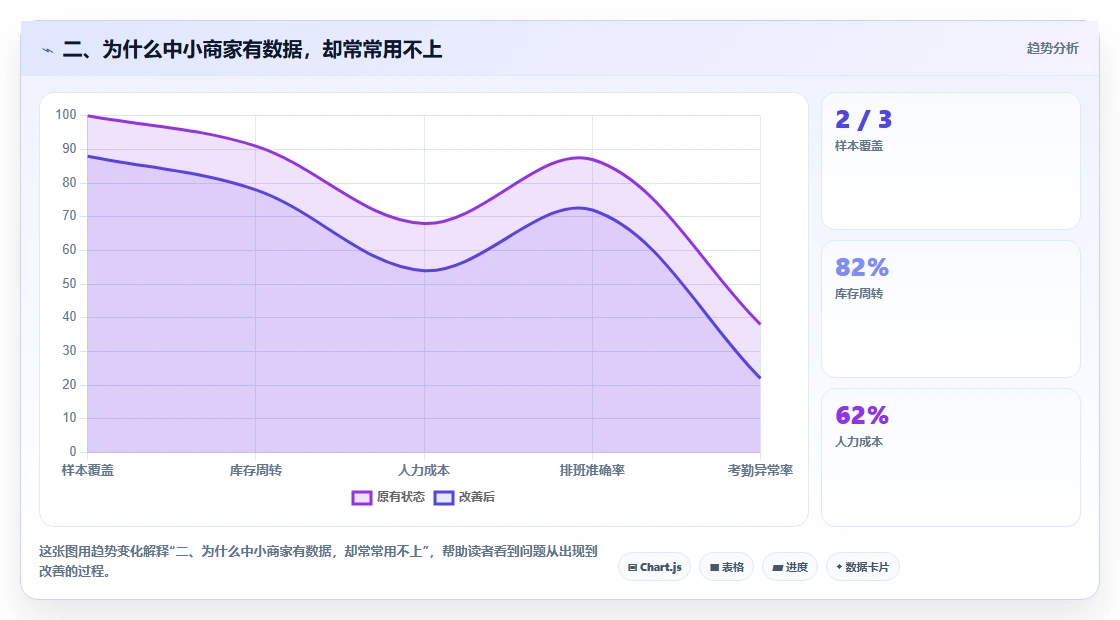The height and width of the screenshot is (620, 1120).
Task: Toggle the 改善后 legend swatch
Action: (x=444, y=497)
